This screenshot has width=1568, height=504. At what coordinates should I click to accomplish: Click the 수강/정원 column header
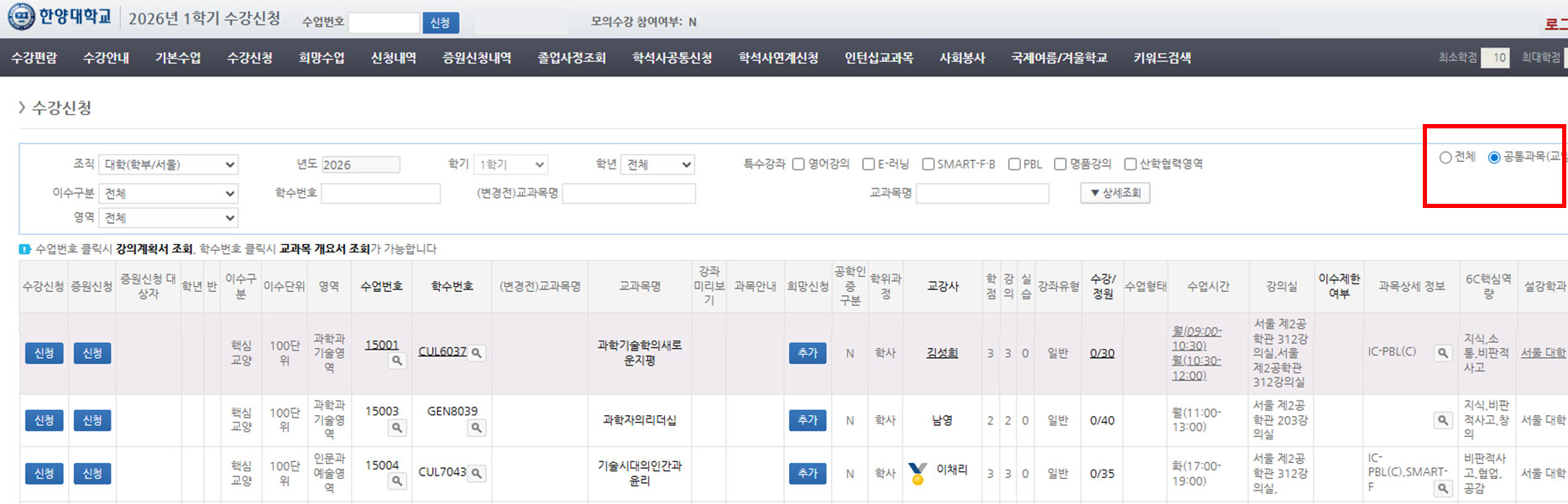pos(1103,286)
